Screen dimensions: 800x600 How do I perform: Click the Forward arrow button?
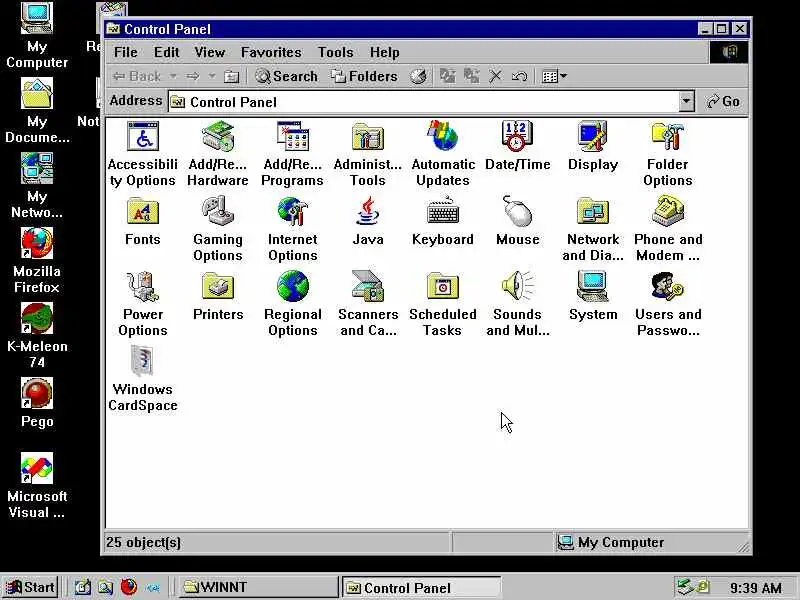point(193,77)
